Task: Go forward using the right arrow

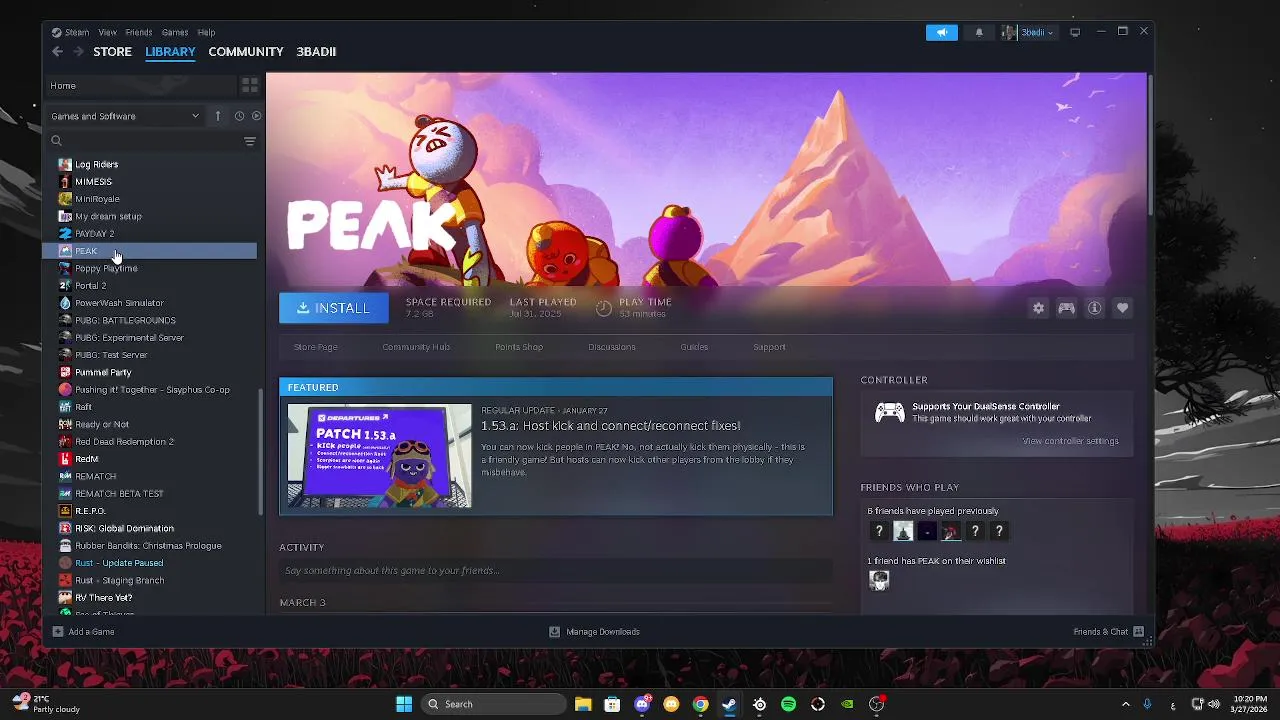Action: [x=78, y=52]
